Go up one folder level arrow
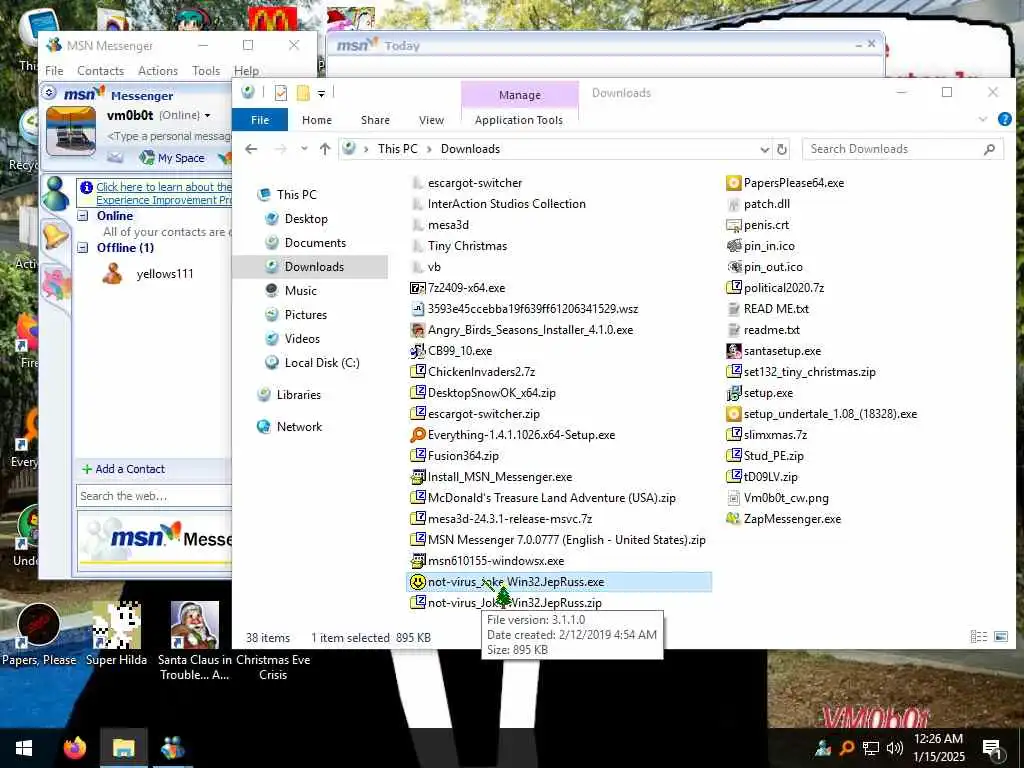The height and width of the screenshot is (768, 1024). point(325,149)
